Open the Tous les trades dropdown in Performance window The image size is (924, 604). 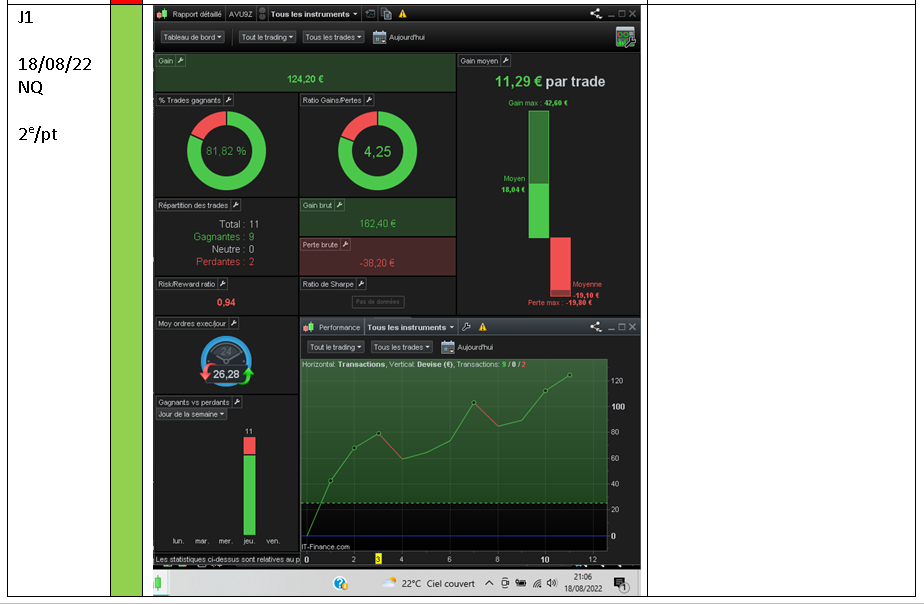coord(402,347)
